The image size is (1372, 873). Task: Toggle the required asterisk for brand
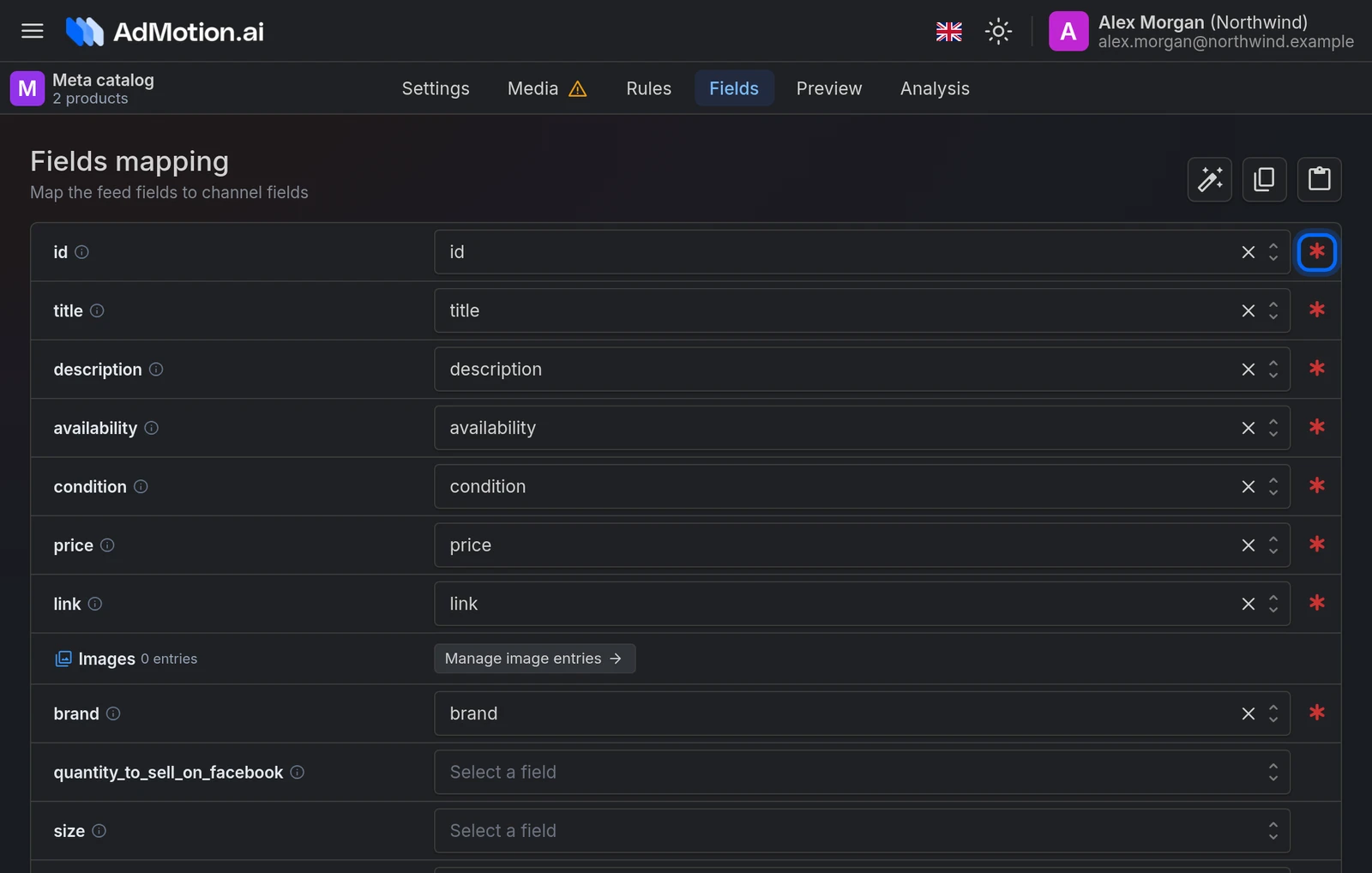(x=1316, y=713)
